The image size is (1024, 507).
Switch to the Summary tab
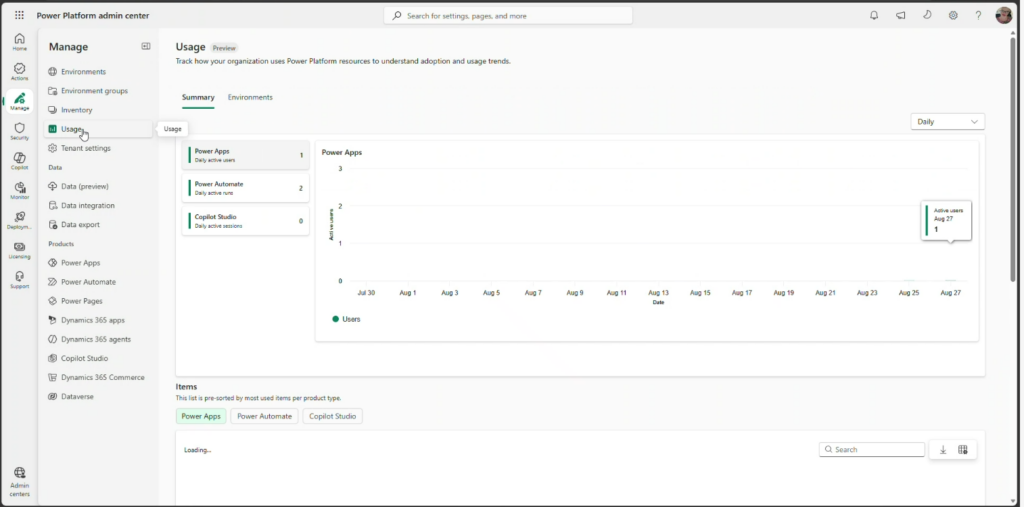coord(198,97)
